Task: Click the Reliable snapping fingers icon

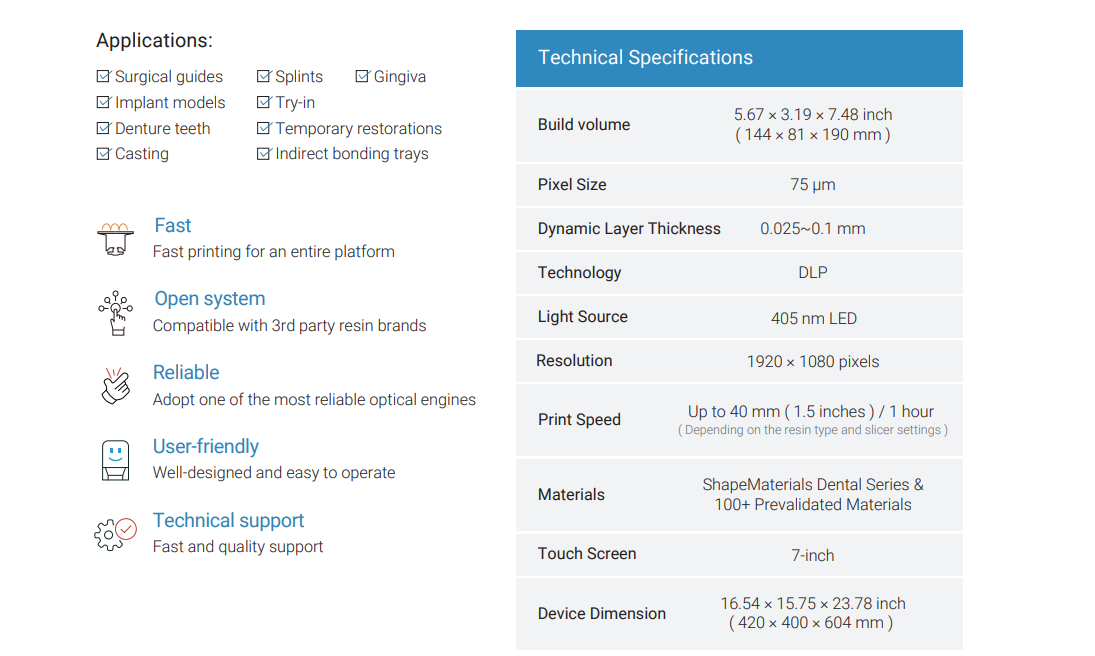Action: tap(115, 386)
